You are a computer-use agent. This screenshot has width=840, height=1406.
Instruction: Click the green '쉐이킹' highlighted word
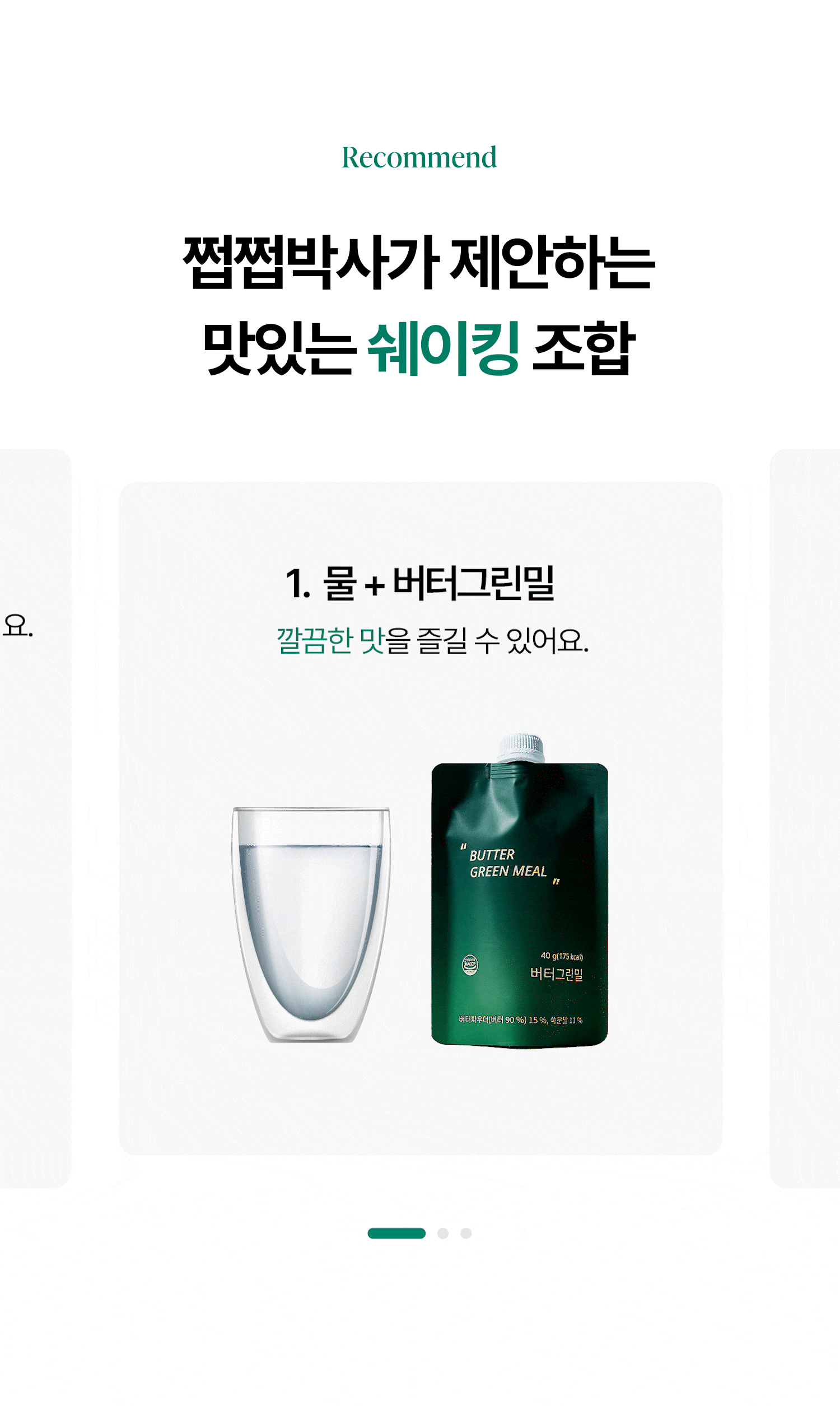pos(443,347)
